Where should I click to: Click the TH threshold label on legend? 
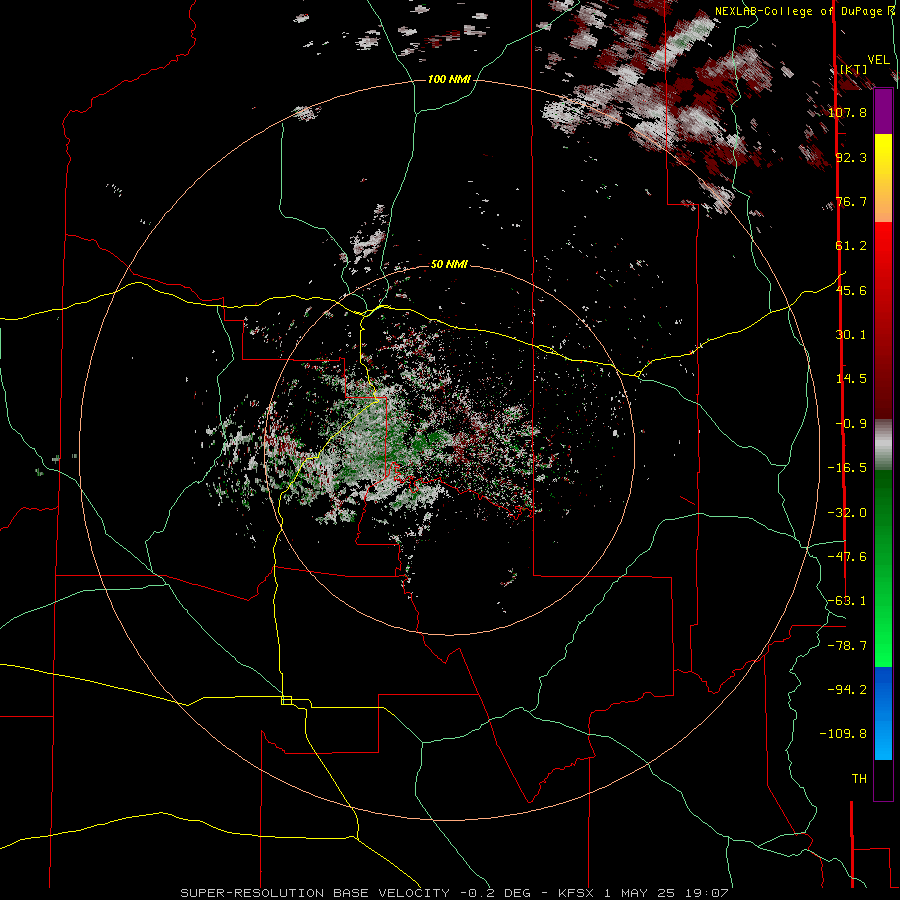pyautogui.click(x=859, y=779)
